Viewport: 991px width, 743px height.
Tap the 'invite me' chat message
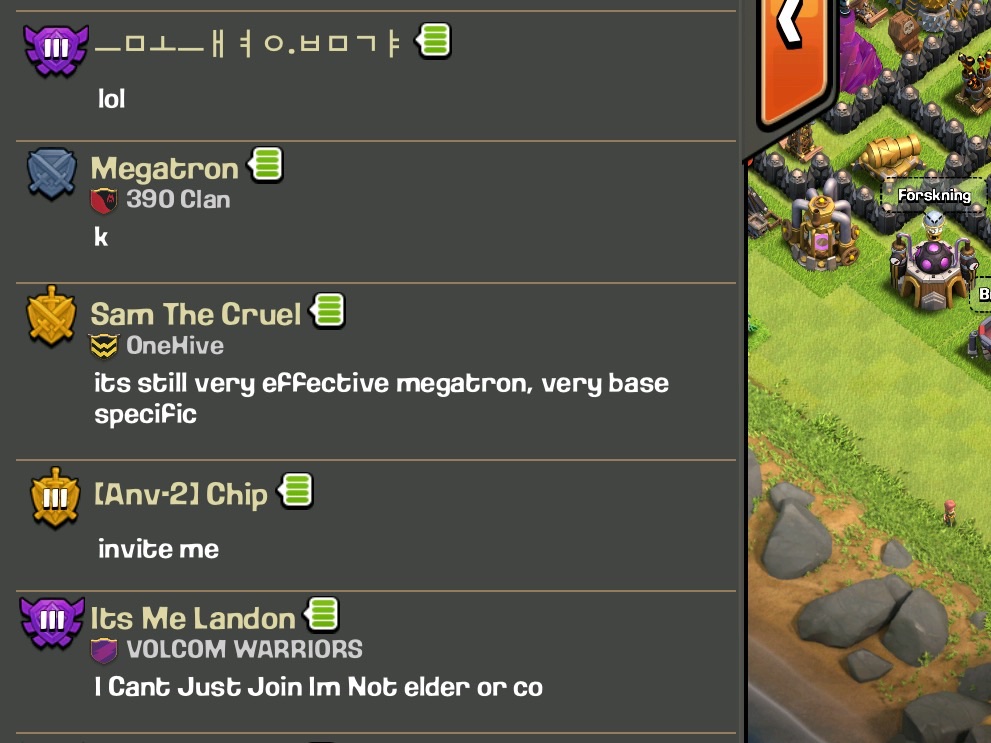159,548
